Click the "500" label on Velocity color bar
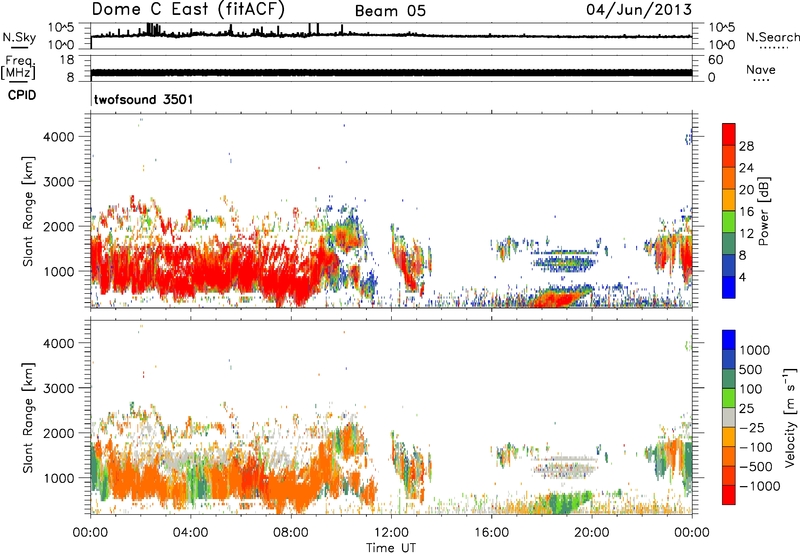 click(753, 370)
